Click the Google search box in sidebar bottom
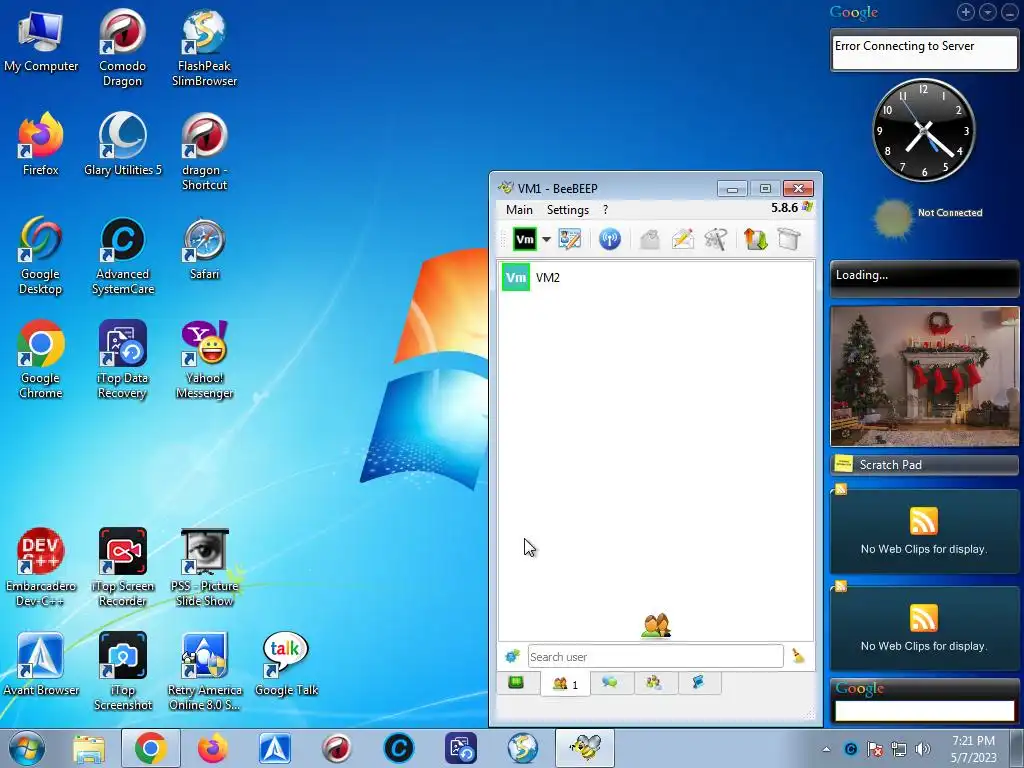Image resolution: width=1024 pixels, height=768 pixels. [x=924, y=711]
